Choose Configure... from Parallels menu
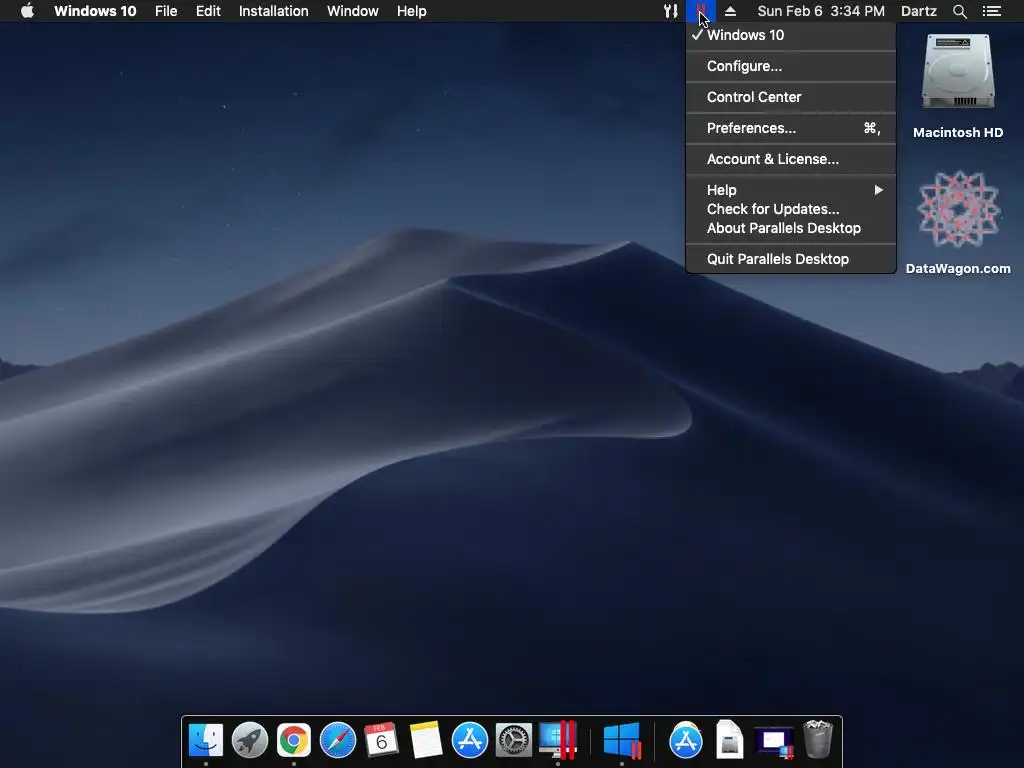 (x=791, y=66)
